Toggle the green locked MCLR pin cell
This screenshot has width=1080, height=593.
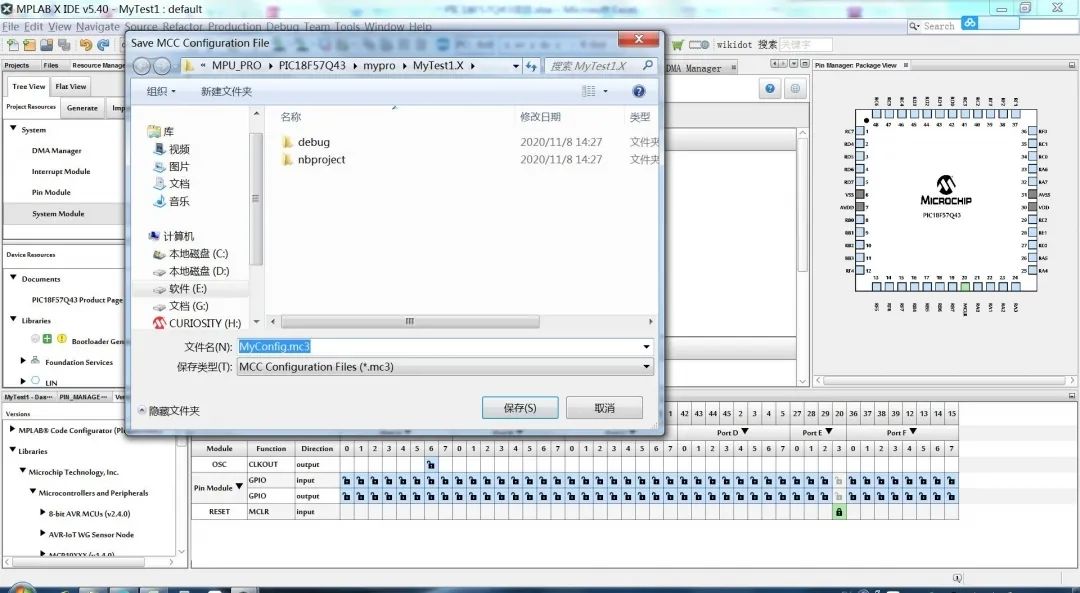839,512
